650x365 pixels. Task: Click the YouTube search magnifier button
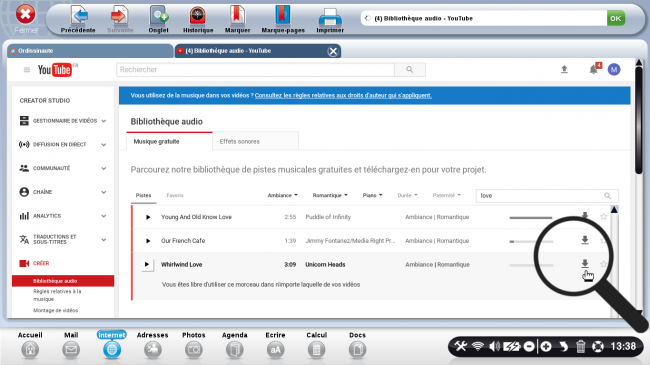click(410, 70)
